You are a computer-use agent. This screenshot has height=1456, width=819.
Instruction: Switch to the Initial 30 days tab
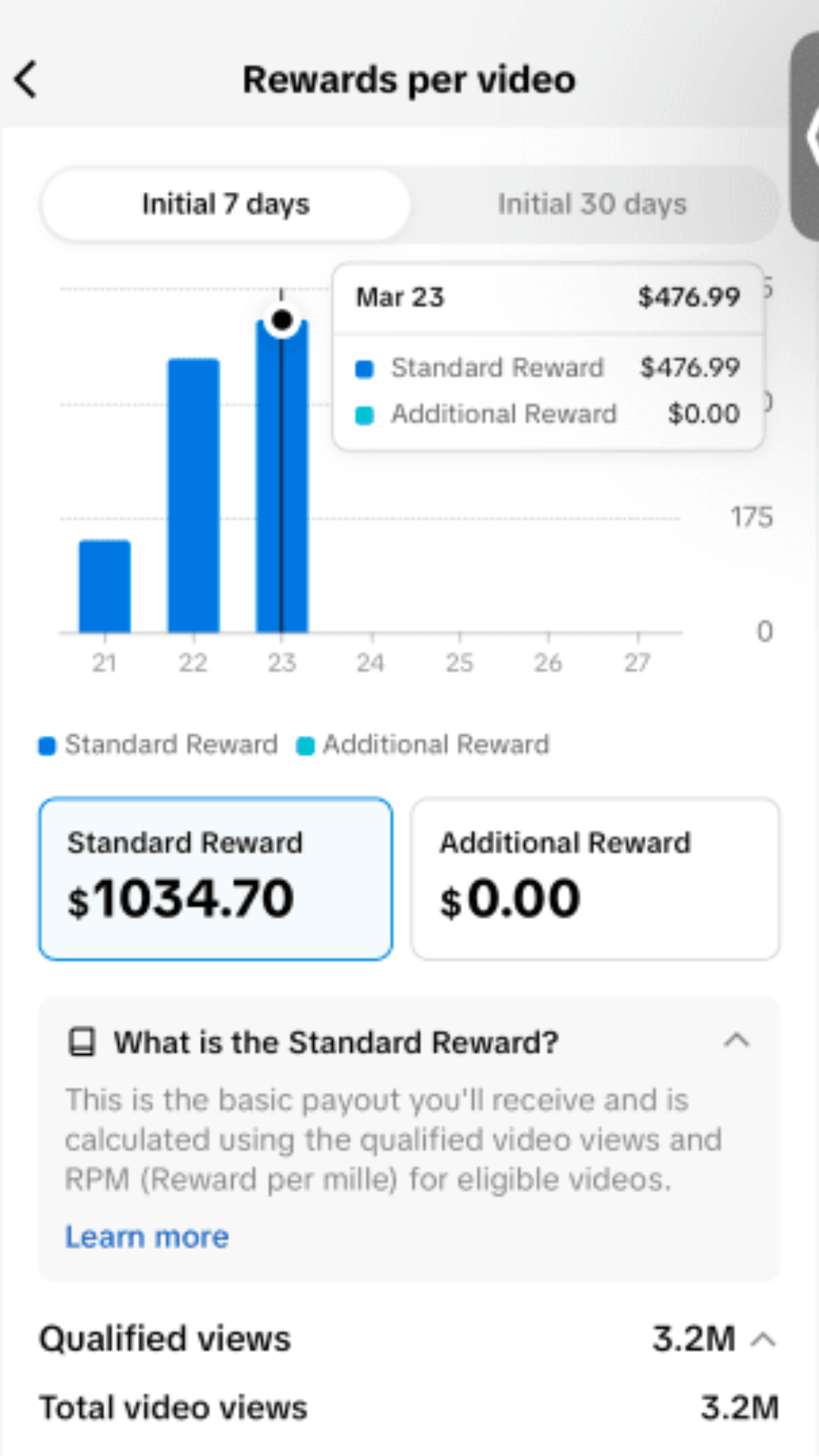[x=591, y=204]
